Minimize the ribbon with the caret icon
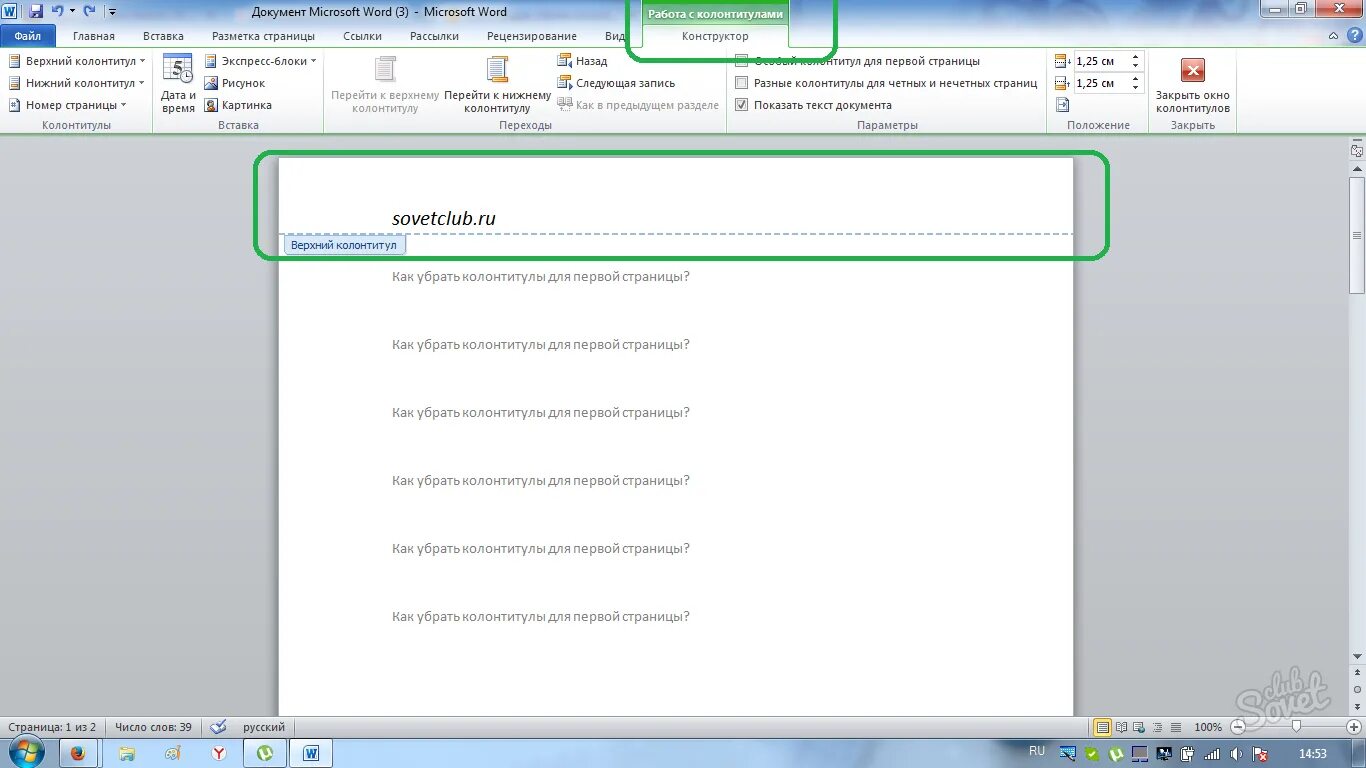 (1333, 36)
